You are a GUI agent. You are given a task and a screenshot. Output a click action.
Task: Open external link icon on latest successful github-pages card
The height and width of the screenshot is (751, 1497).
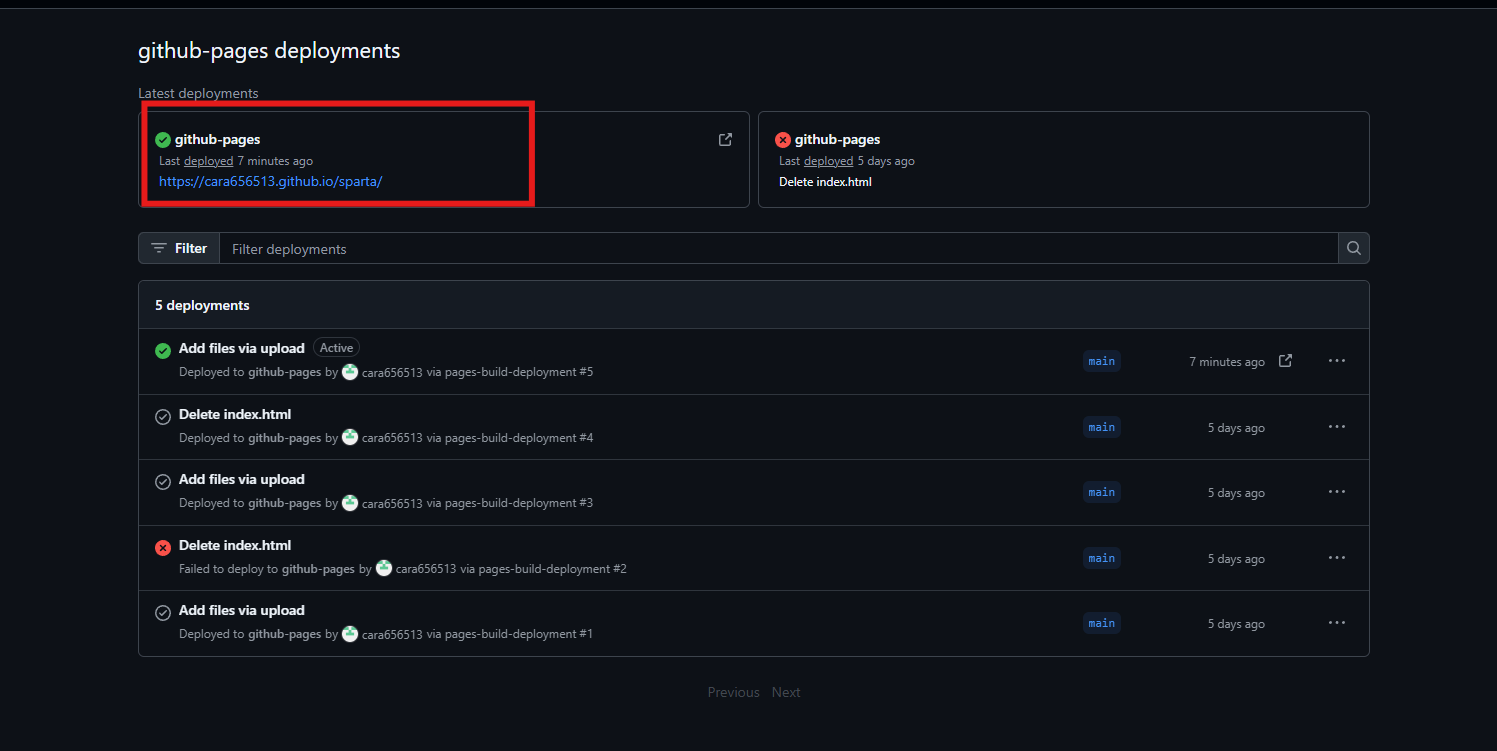[x=725, y=140]
